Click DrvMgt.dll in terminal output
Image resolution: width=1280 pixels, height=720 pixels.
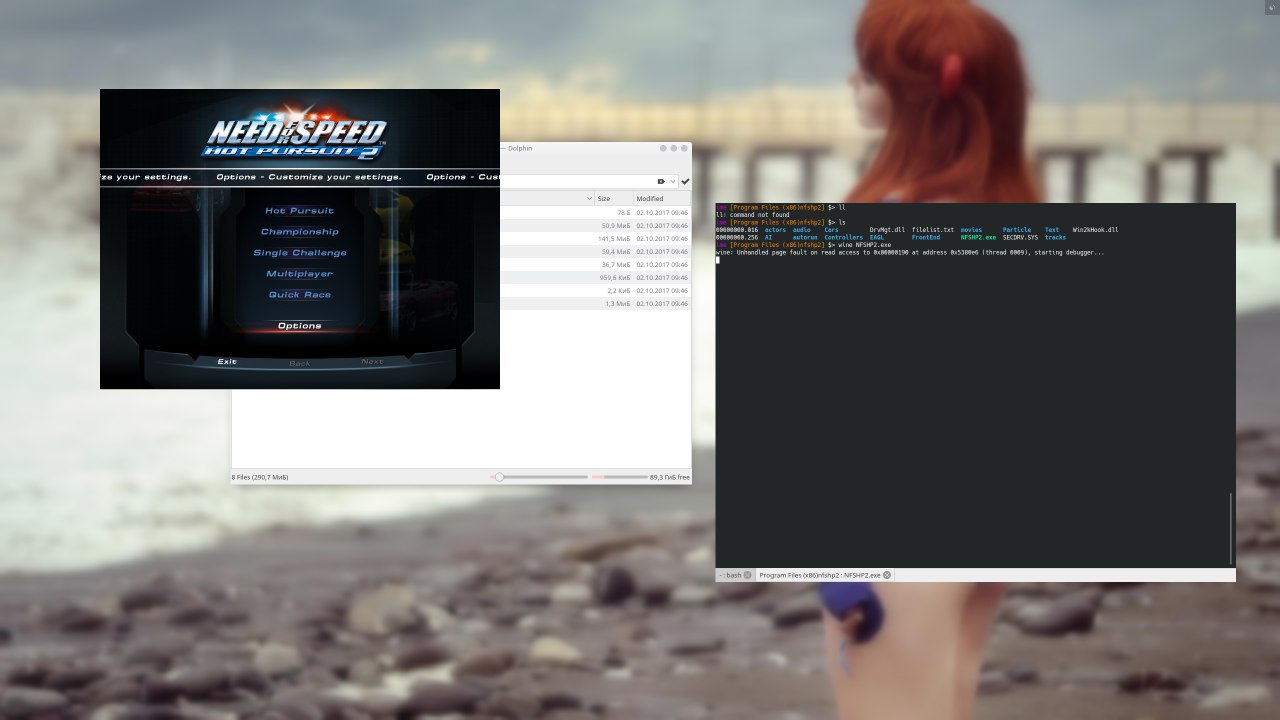tap(887, 230)
